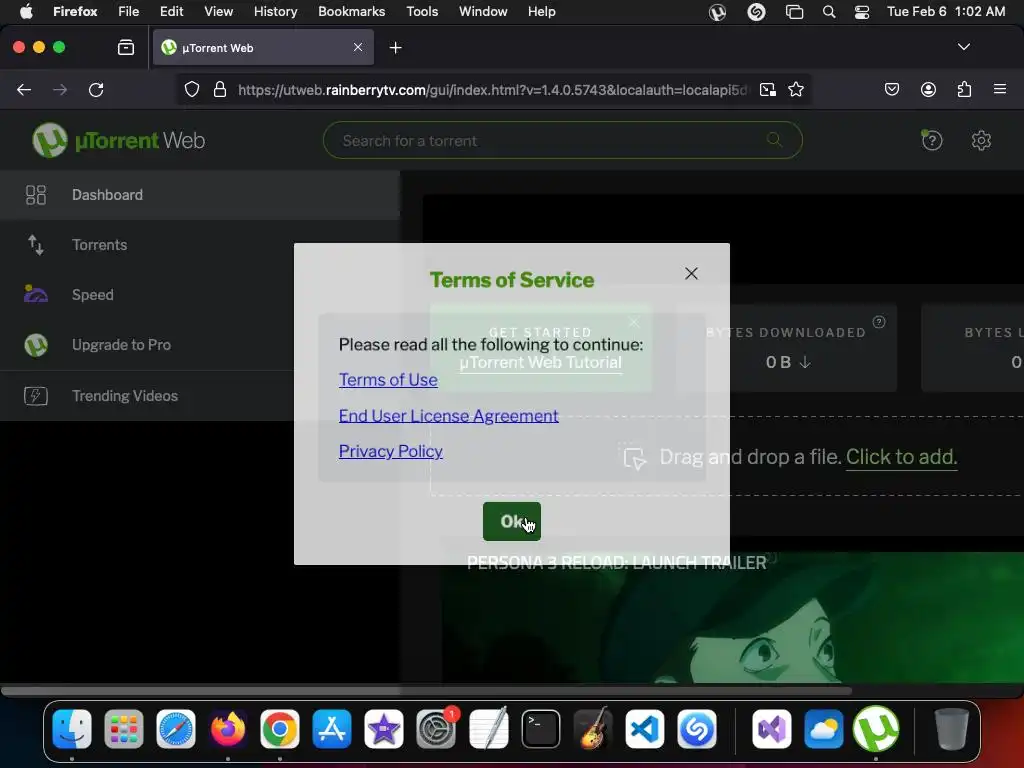Select the µTorrent Web tab
The width and height of the screenshot is (1024, 768).
[x=263, y=48]
